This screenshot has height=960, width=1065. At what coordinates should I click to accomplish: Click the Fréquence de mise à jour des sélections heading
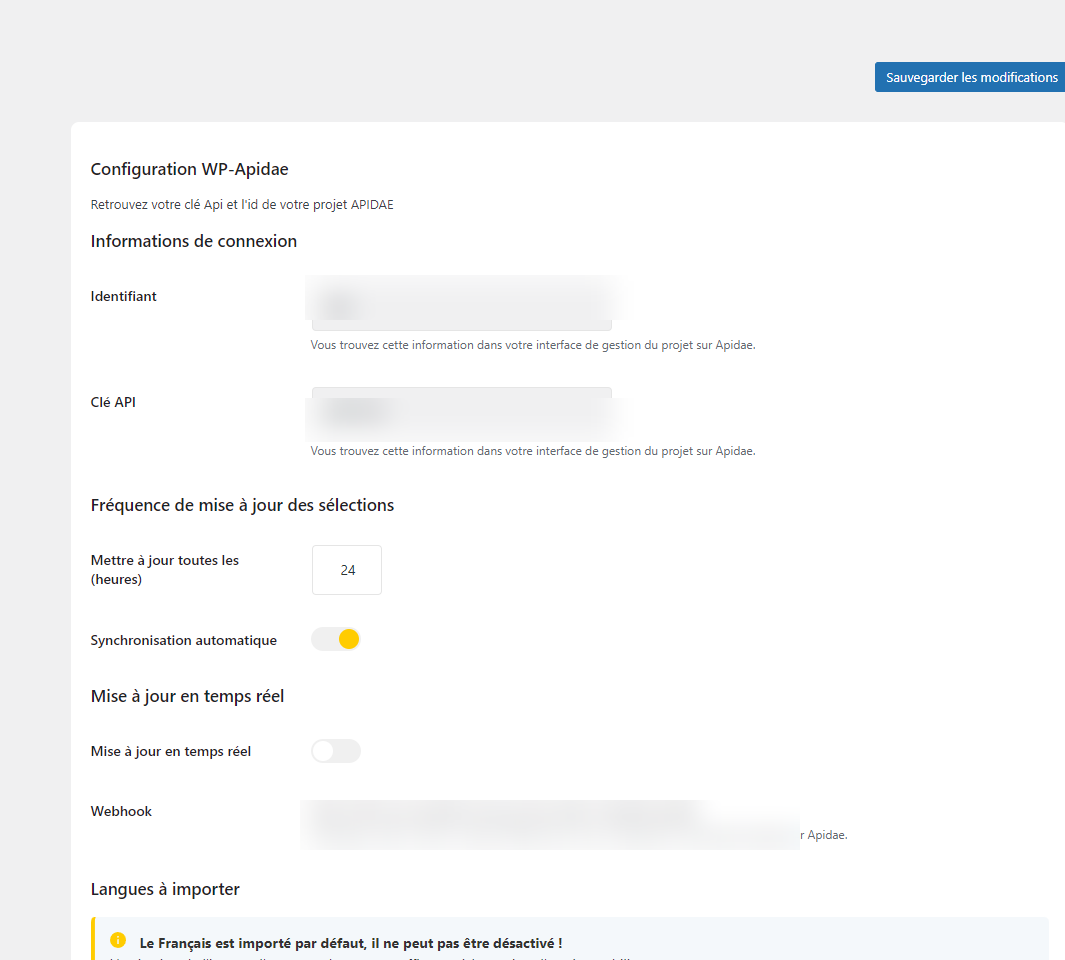click(242, 505)
